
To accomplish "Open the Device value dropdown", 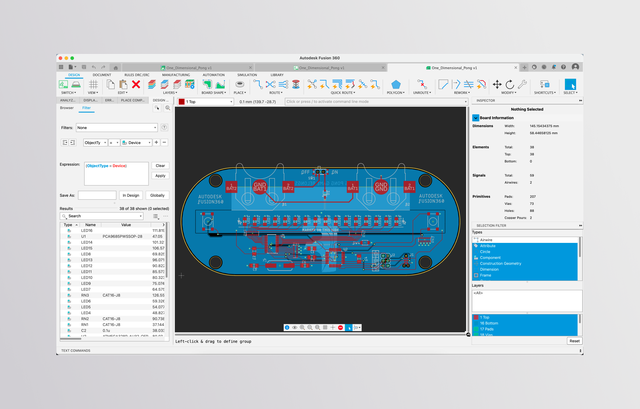I will [136, 142].
